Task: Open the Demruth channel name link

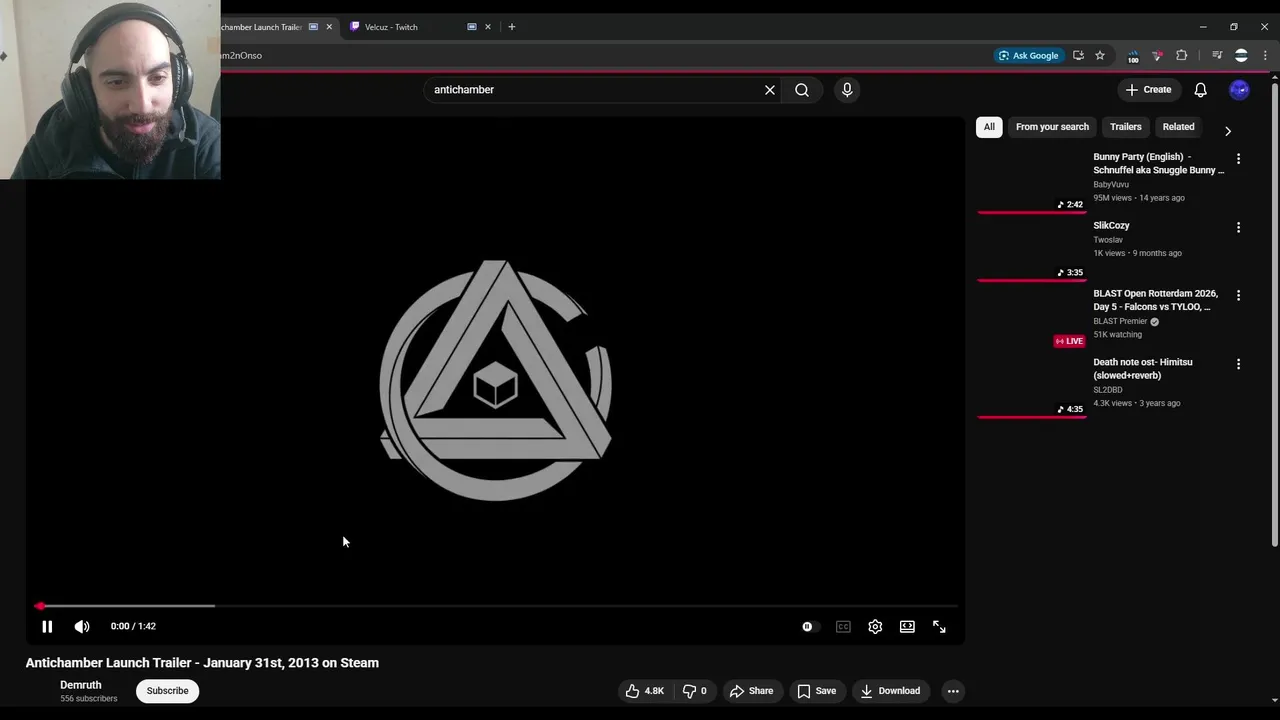Action: pos(80,685)
